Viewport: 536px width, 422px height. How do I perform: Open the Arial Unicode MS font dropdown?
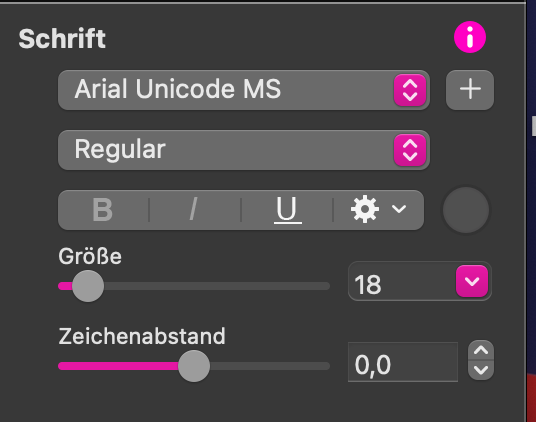click(244, 90)
